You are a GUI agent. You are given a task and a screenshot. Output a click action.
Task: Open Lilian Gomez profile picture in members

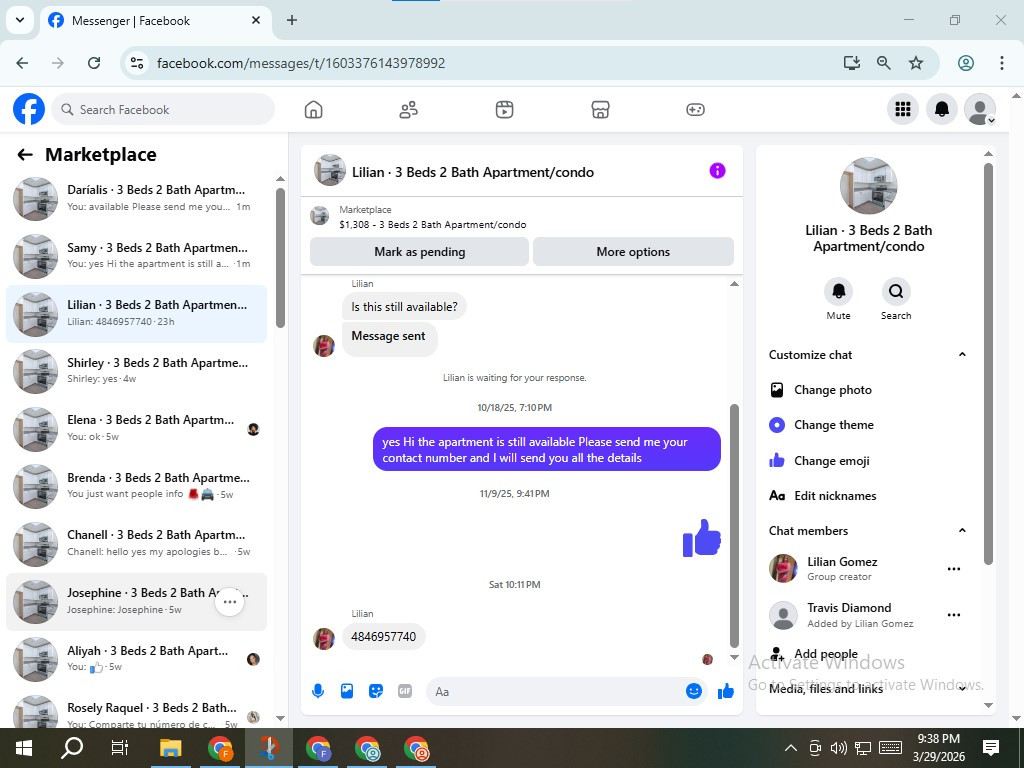783,568
